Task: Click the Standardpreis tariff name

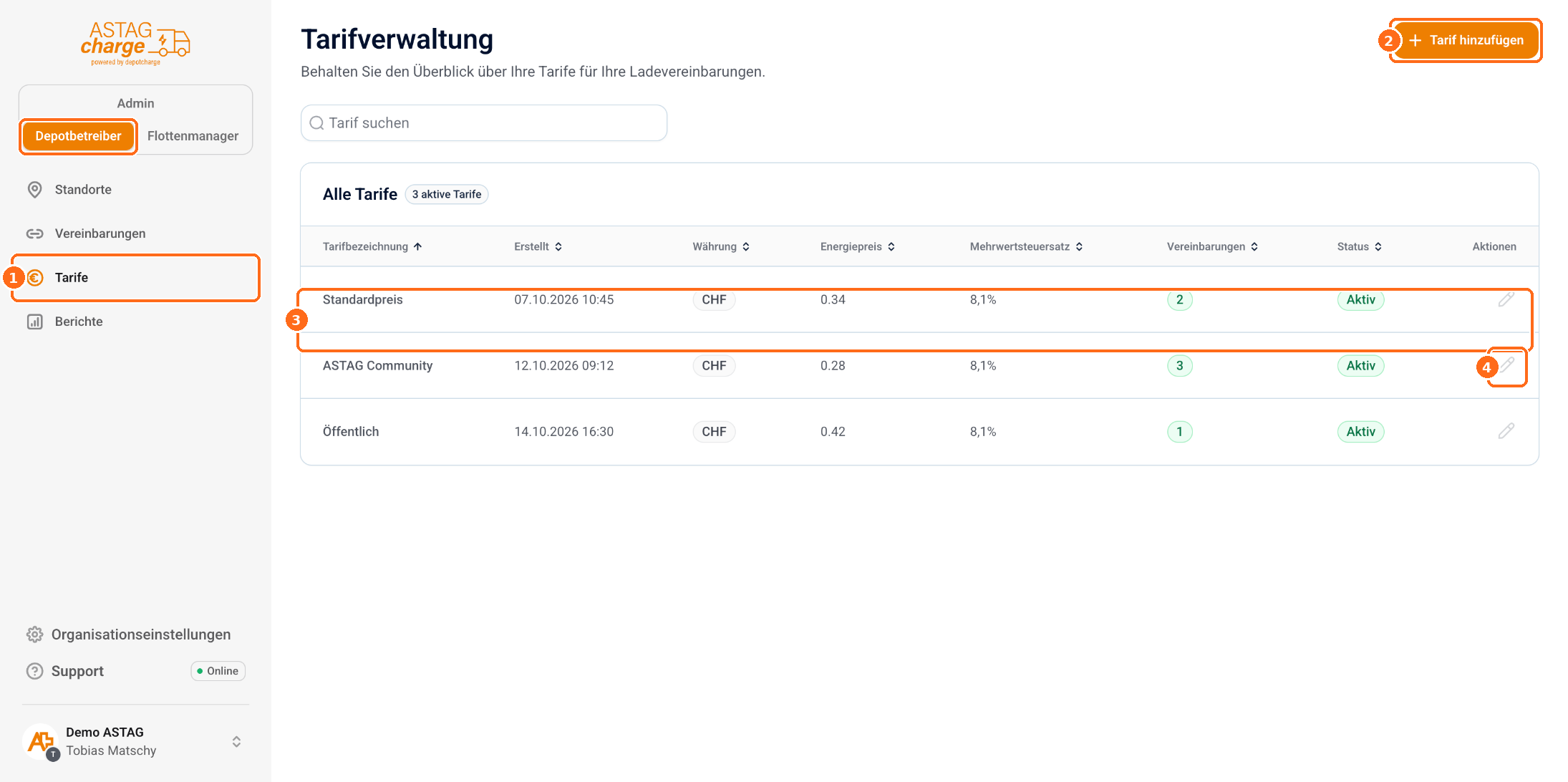Action: [362, 299]
